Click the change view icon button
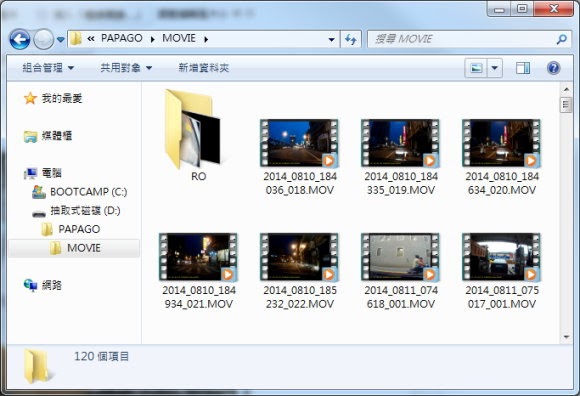 pyautogui.click(x=476, y=68)
